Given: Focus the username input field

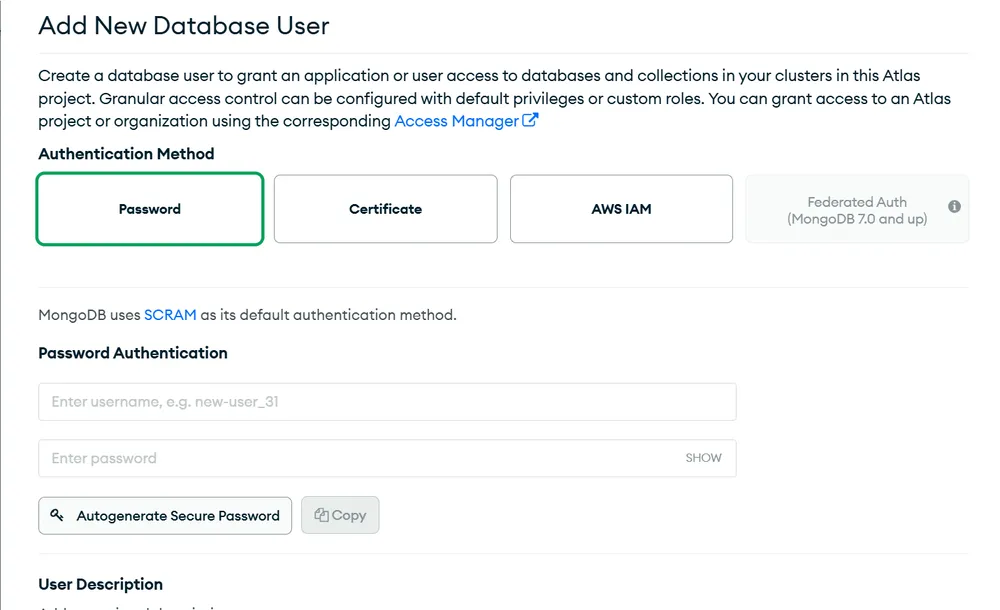Looking at the screenshot, I should (387, 402).
